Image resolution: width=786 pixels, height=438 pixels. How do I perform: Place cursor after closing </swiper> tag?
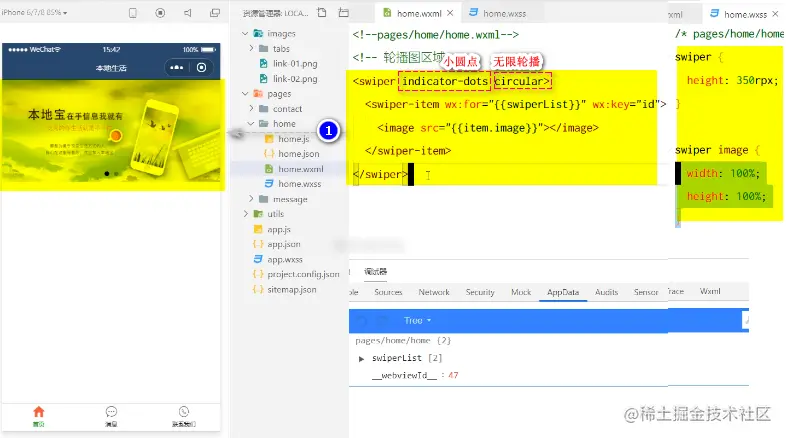pos(409,174)
